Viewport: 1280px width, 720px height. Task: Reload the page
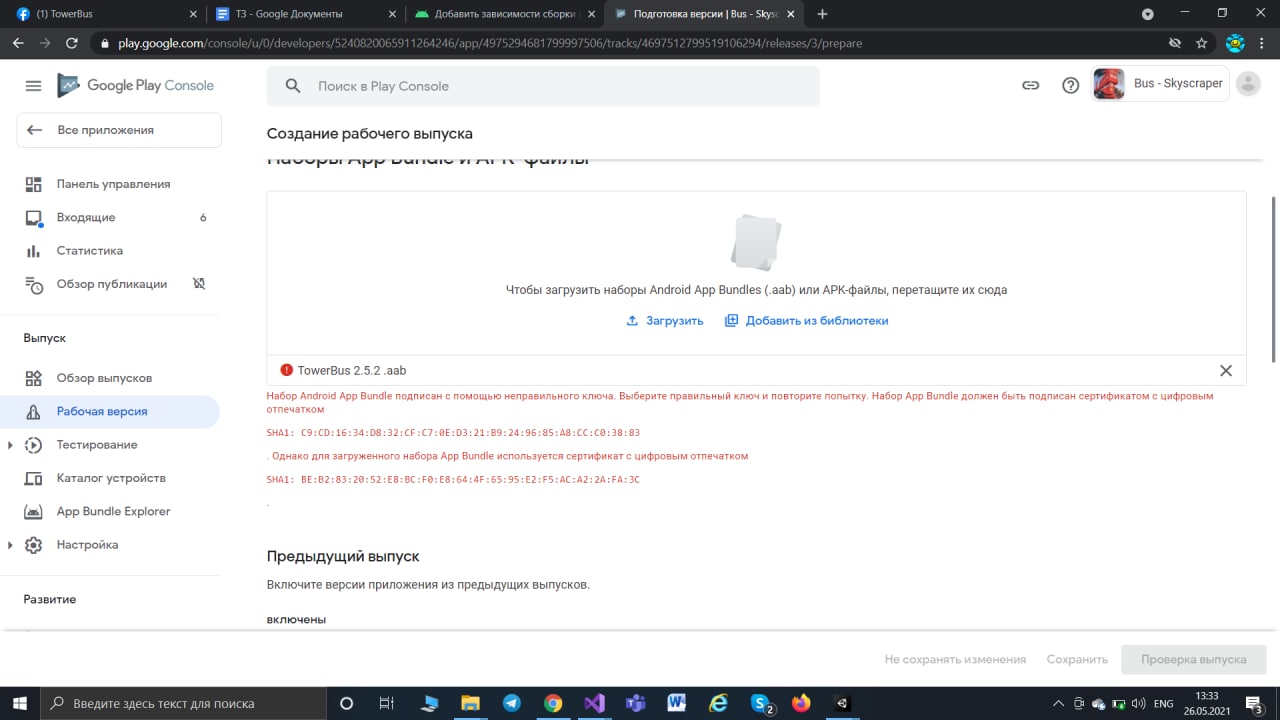coord(71,44)
